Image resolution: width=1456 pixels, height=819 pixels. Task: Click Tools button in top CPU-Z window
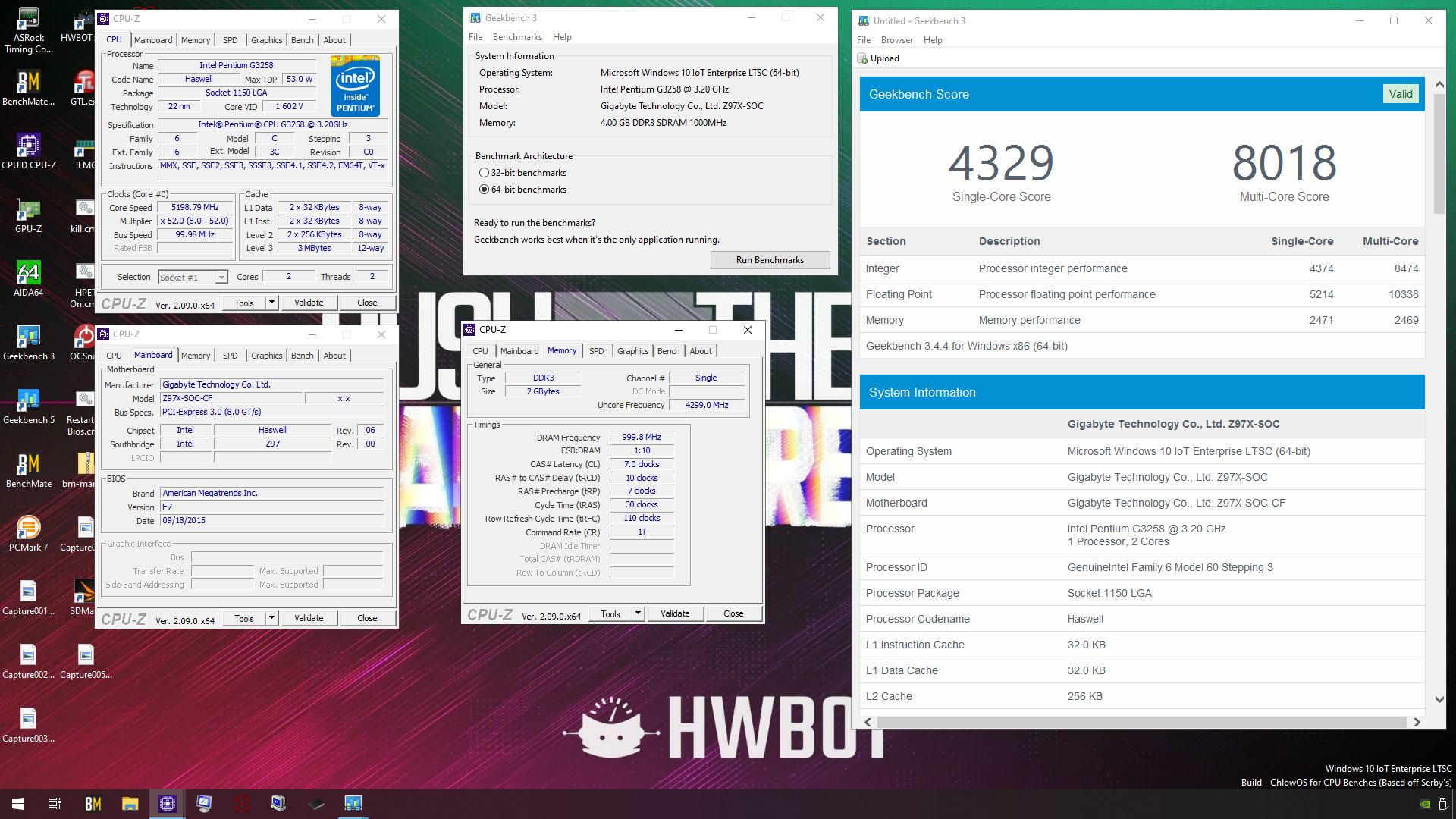point(244,303)
